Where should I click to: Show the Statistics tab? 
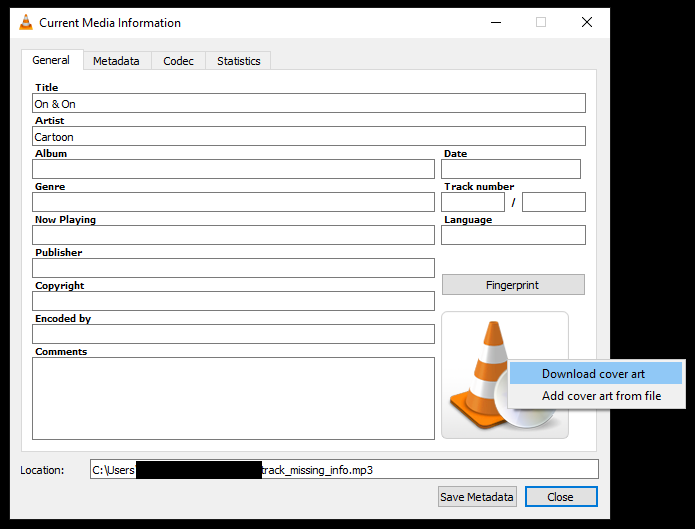pyautogui.click(x=238, y=61)
